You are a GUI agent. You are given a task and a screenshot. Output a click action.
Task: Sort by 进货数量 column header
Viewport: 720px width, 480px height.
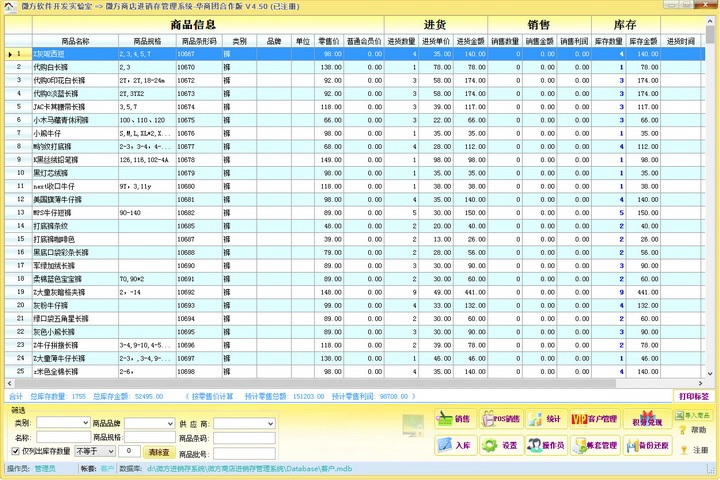click(401, 41)
